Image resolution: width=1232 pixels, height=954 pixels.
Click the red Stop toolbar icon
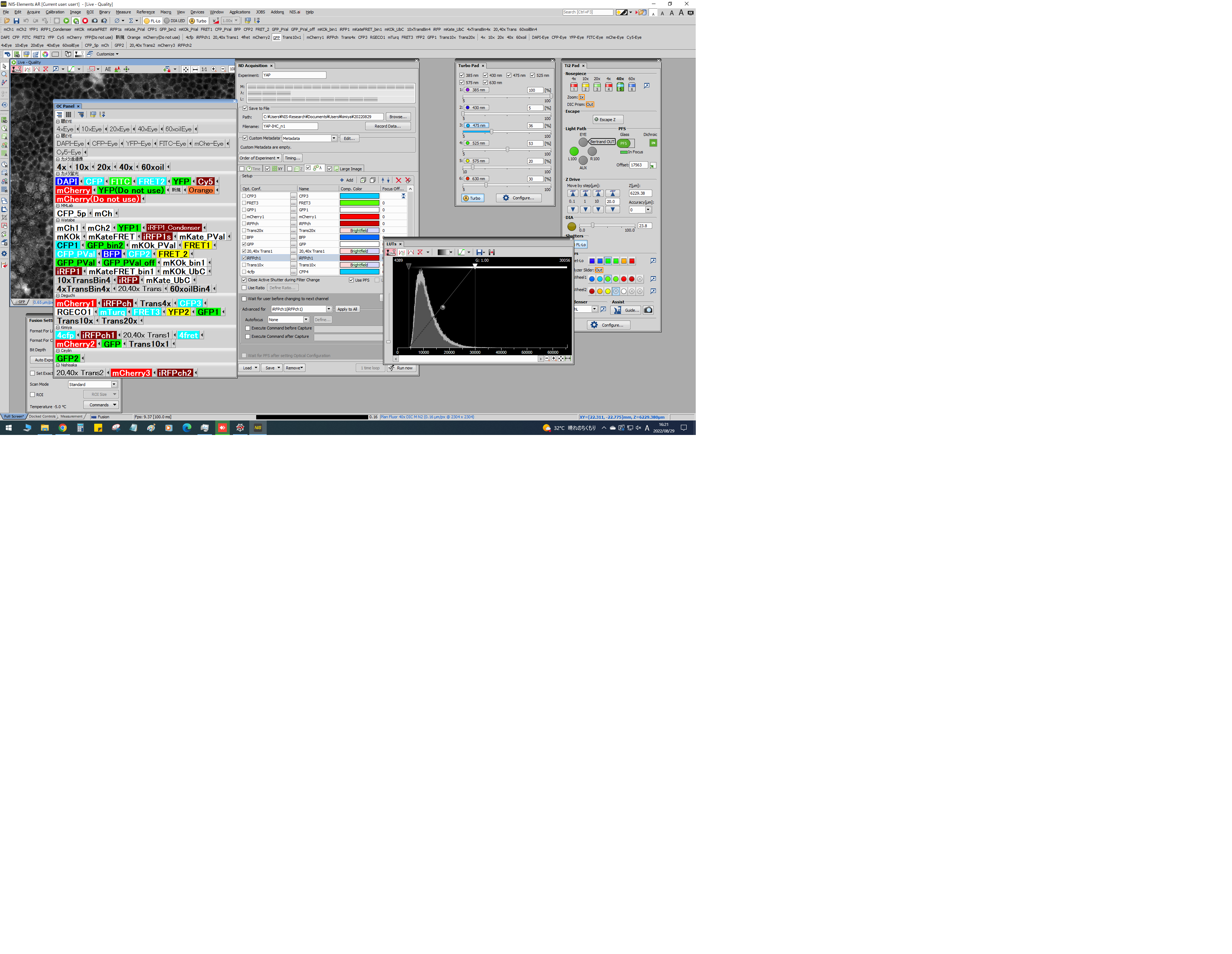coord(85,21)
